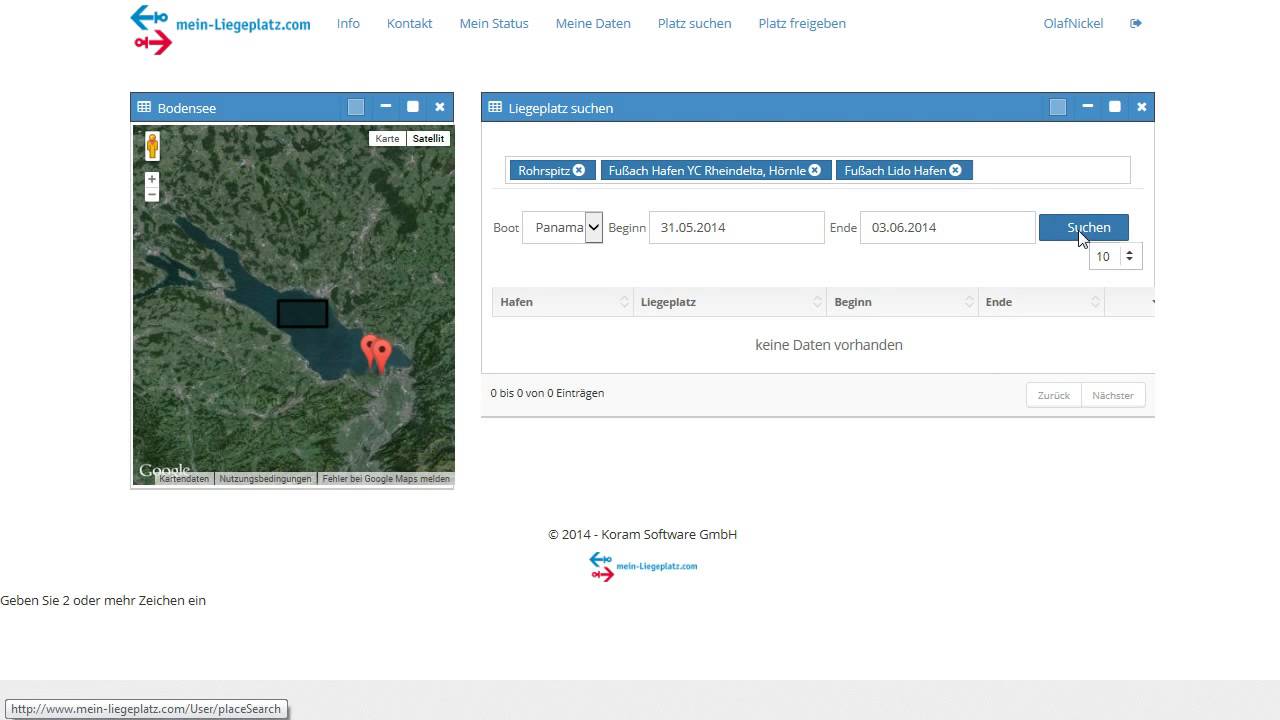This screenshot has width=1280, height=720.
Task: Remove the Fußach Lido Hafen tag
Action: (x=955, y=170)
